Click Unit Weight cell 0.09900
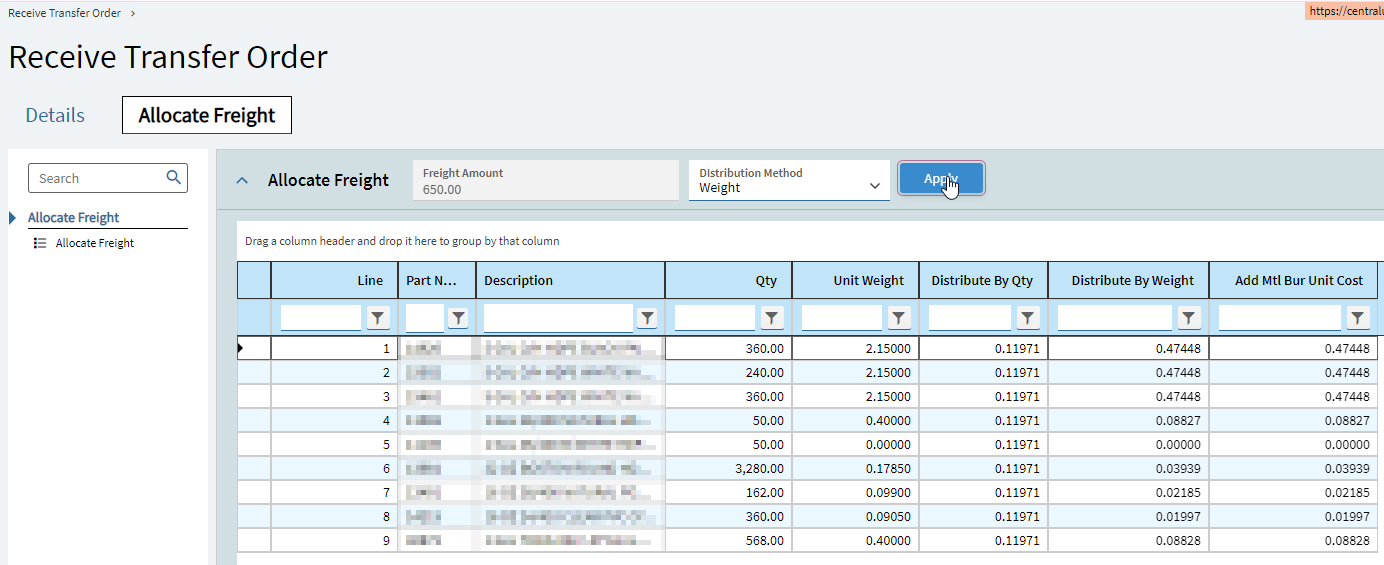Image resolution: width=1384 pixels, height=565 pixels. point(855,492)
